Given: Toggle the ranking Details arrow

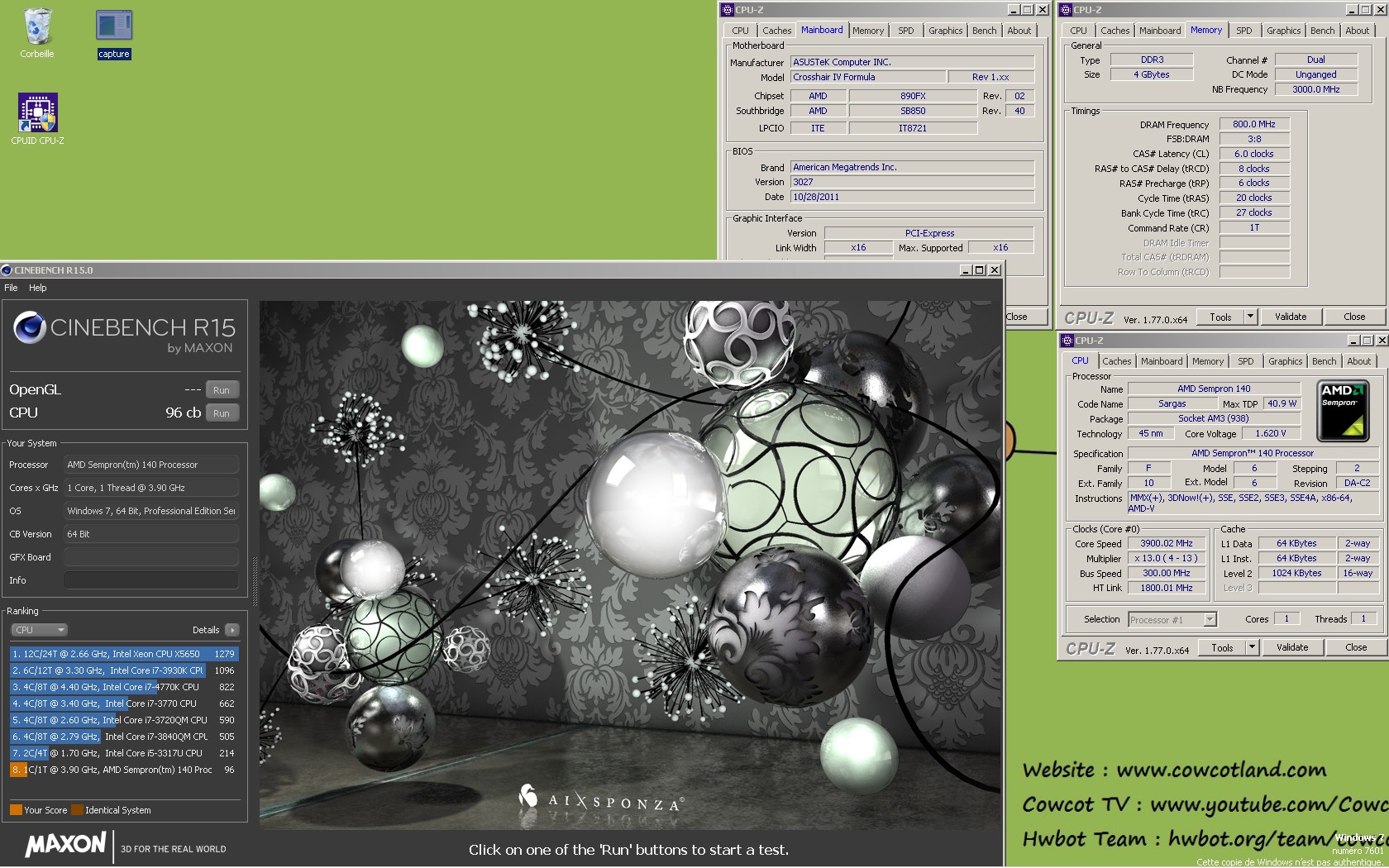Looking at the screenshot, I should (x=232, y=630).
